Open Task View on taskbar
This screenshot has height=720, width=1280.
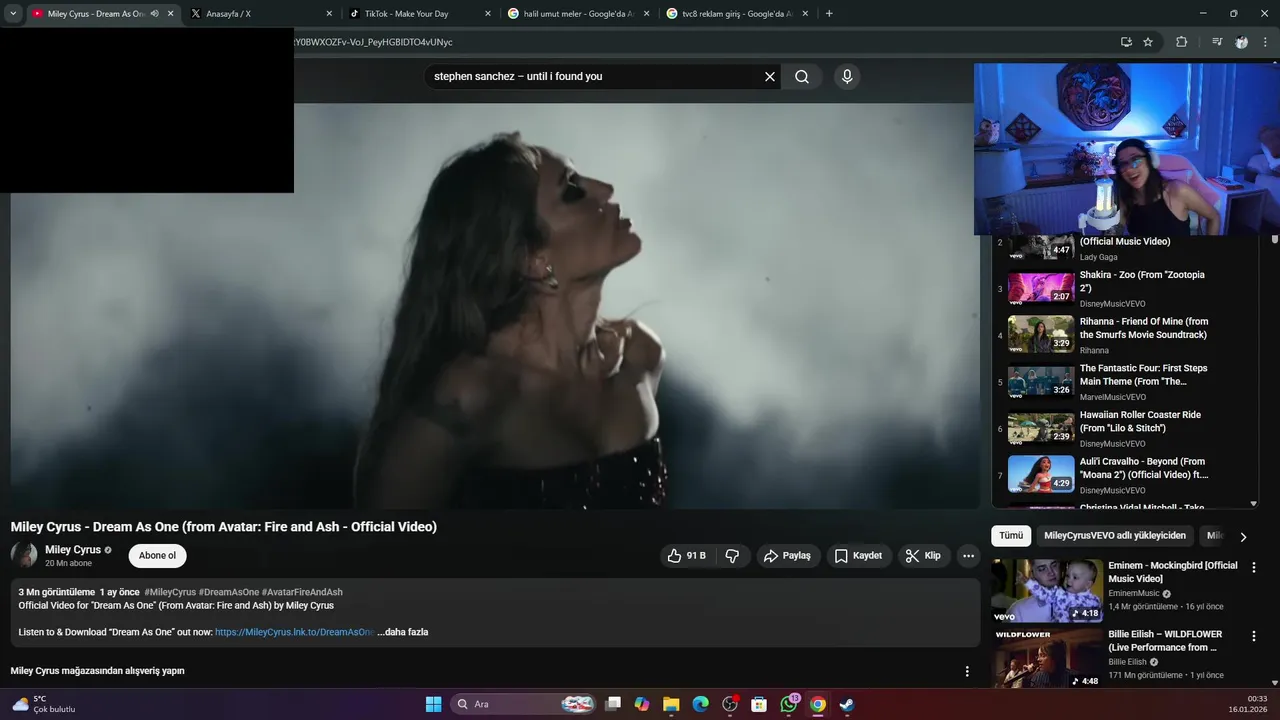tap(613, 704)
